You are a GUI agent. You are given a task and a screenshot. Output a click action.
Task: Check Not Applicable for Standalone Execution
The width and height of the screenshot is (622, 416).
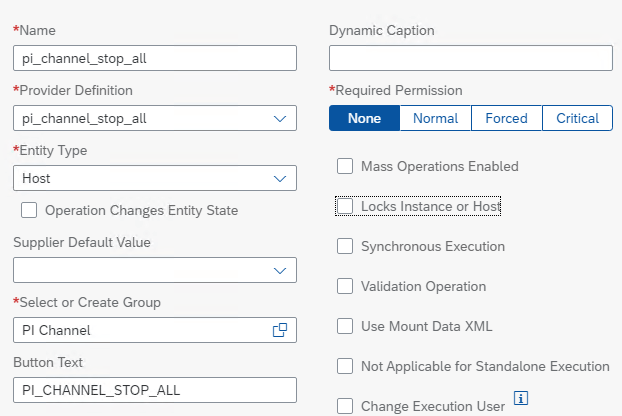(x=345, y=366)
